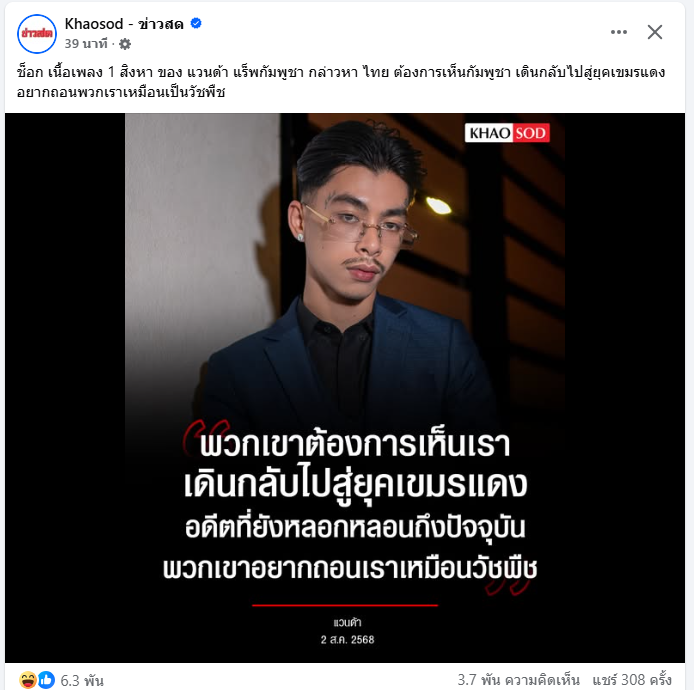Click the white quote headline พวกเขาต้องการเห็นเรา

click(x=355, y=445)
